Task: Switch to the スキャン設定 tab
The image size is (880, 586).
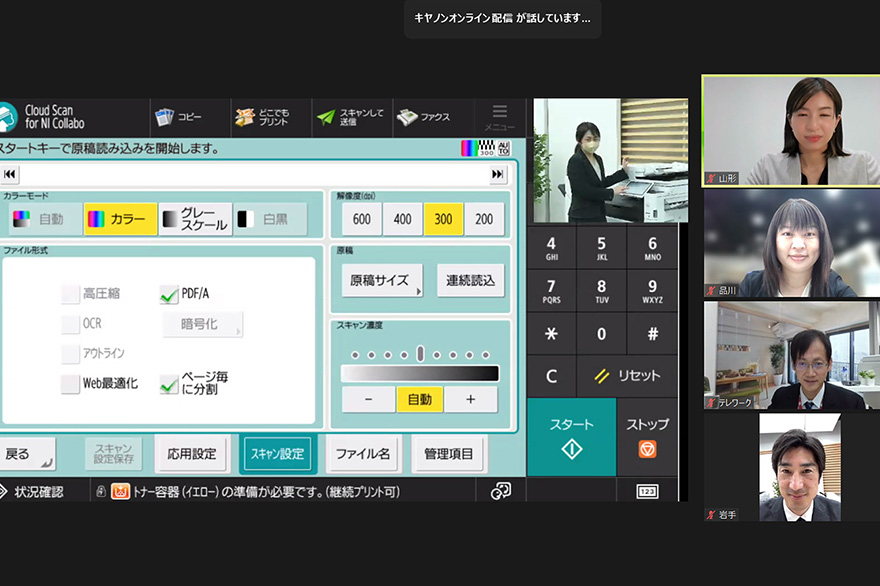Action: point(277,453)
